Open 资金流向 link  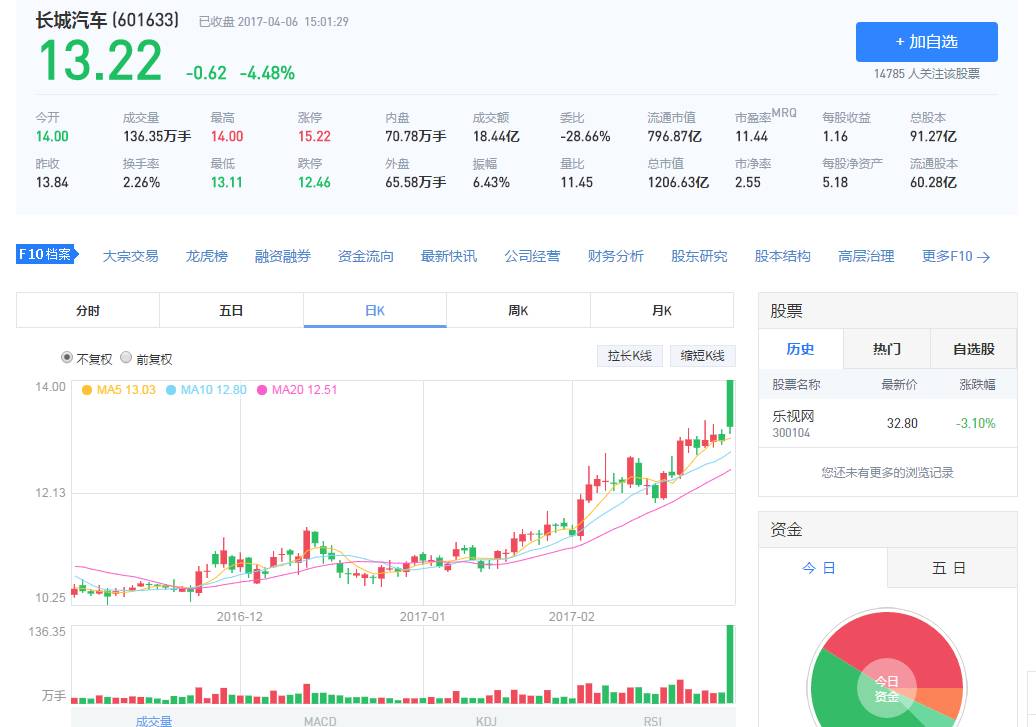coord(365,256)
